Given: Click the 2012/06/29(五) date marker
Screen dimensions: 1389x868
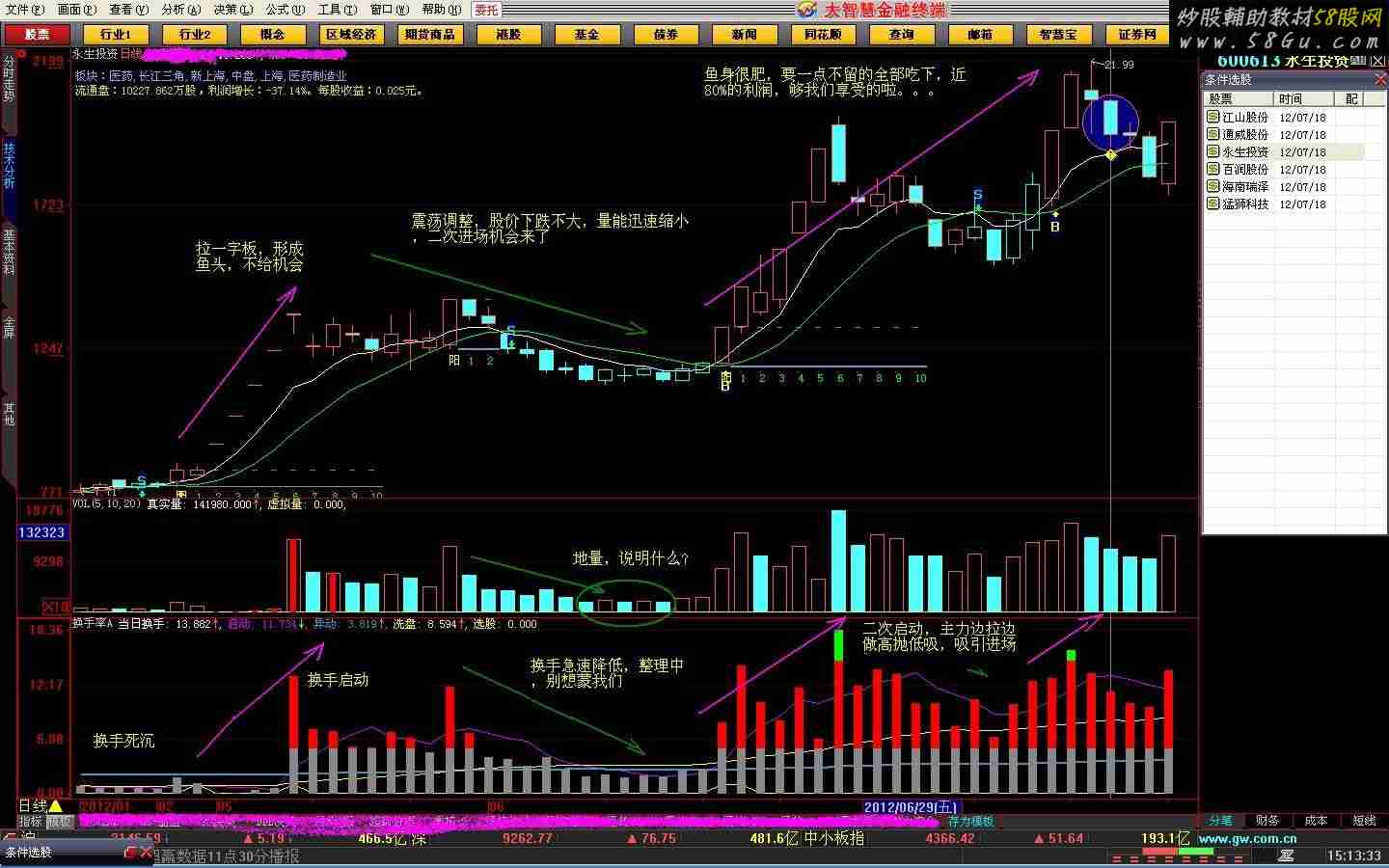Looking at the screenshot, I should point(910,807).
